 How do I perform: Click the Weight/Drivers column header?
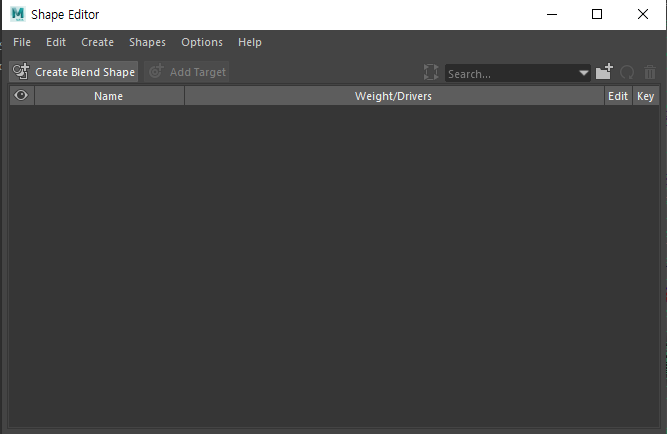coord(394,96)
